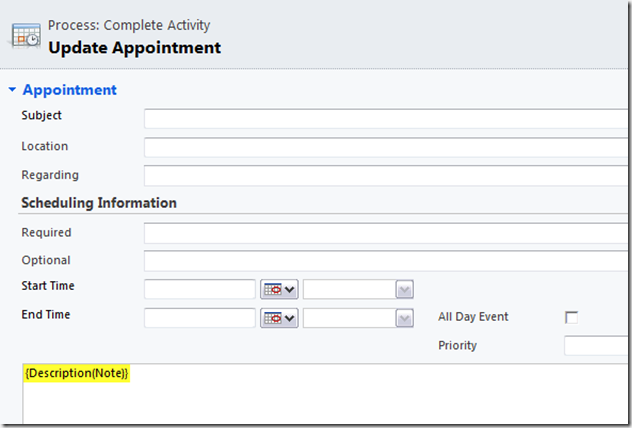Viewport: 632px width, 428px height.
Task: Collapse the Appointment section triangle
Action: [x=12, y=90]
